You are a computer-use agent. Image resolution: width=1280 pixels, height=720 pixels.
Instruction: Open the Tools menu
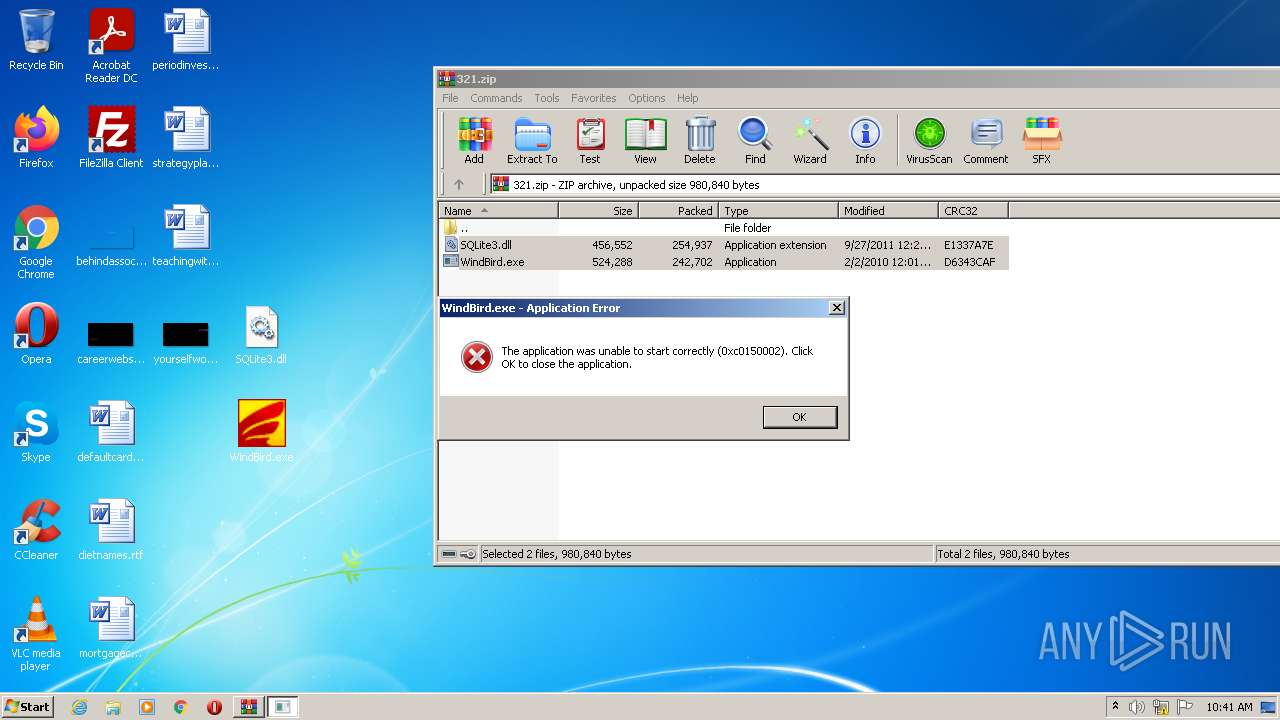coord(547,98)
